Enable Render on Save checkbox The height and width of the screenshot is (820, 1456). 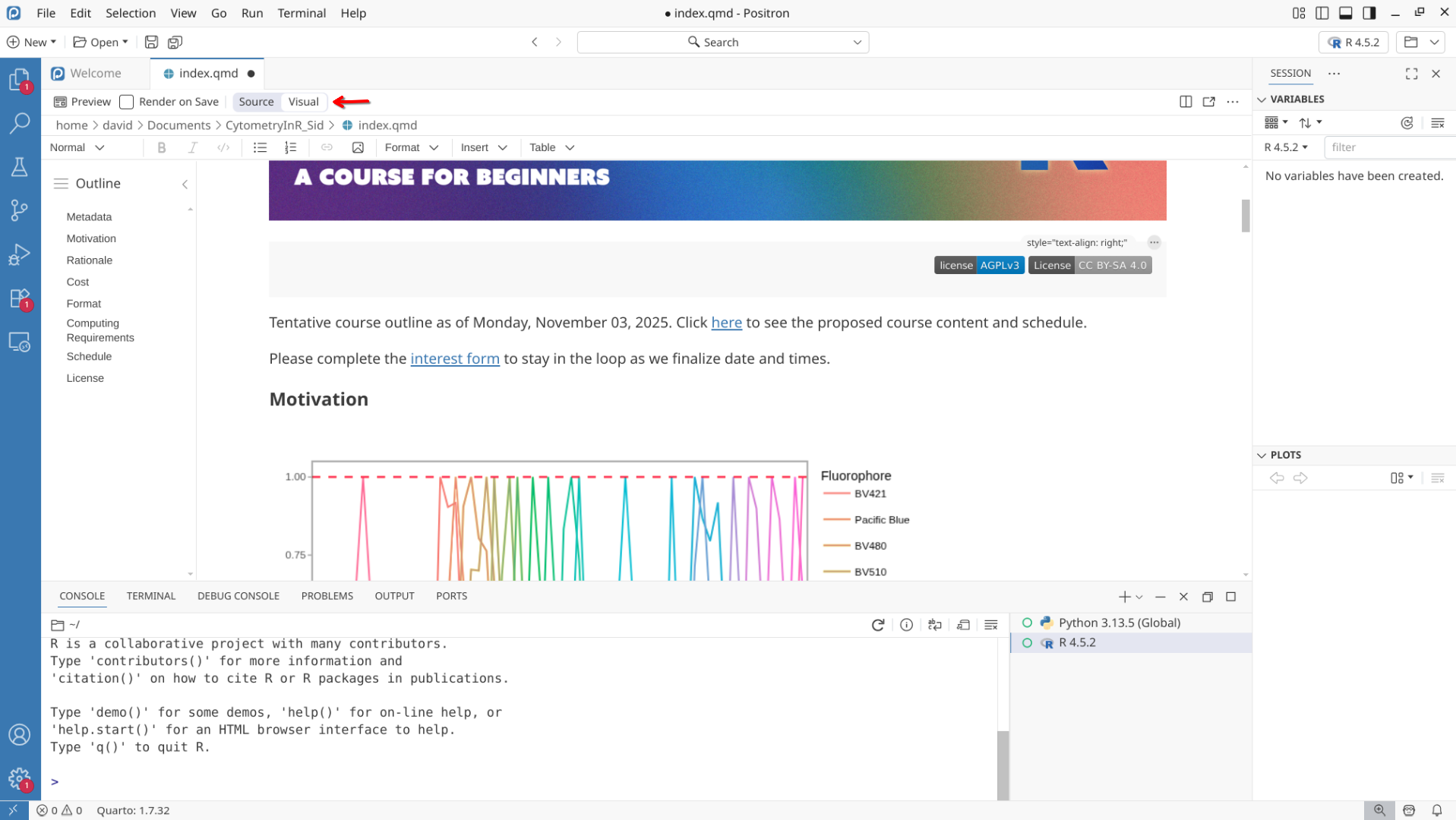(x=127, y=102)
